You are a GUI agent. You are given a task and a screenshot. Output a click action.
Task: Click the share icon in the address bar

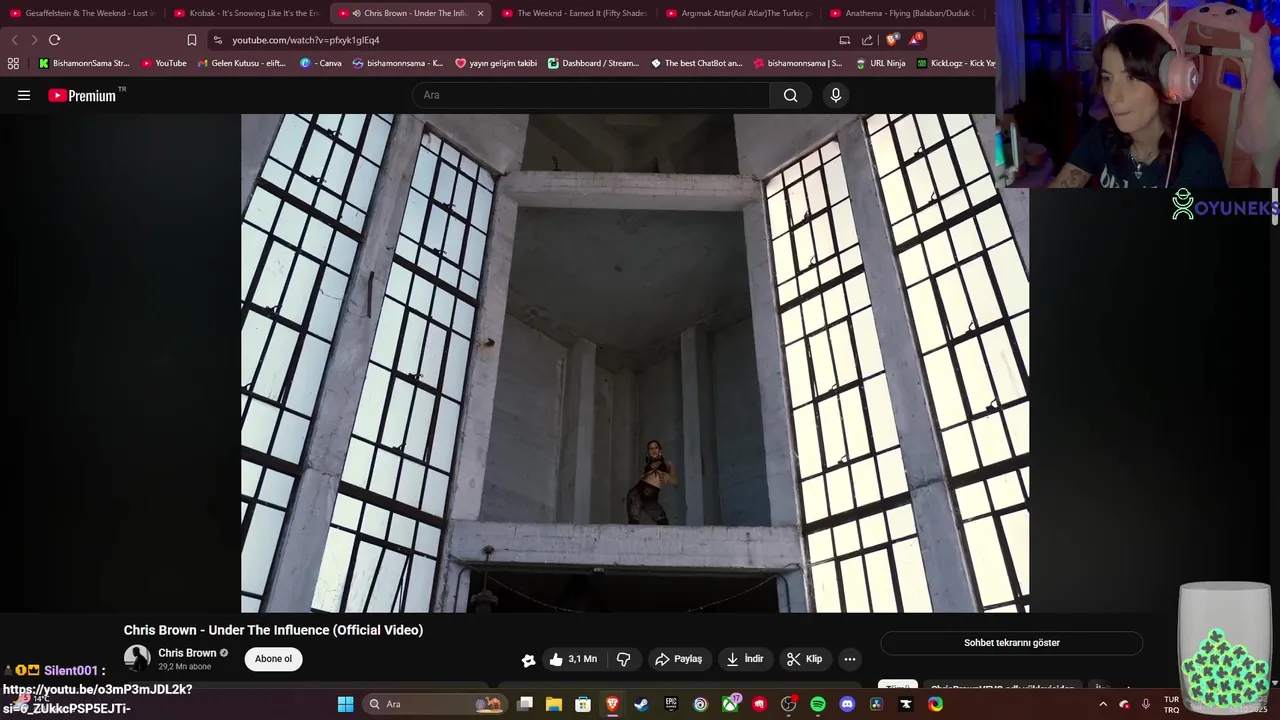point(867,40)
